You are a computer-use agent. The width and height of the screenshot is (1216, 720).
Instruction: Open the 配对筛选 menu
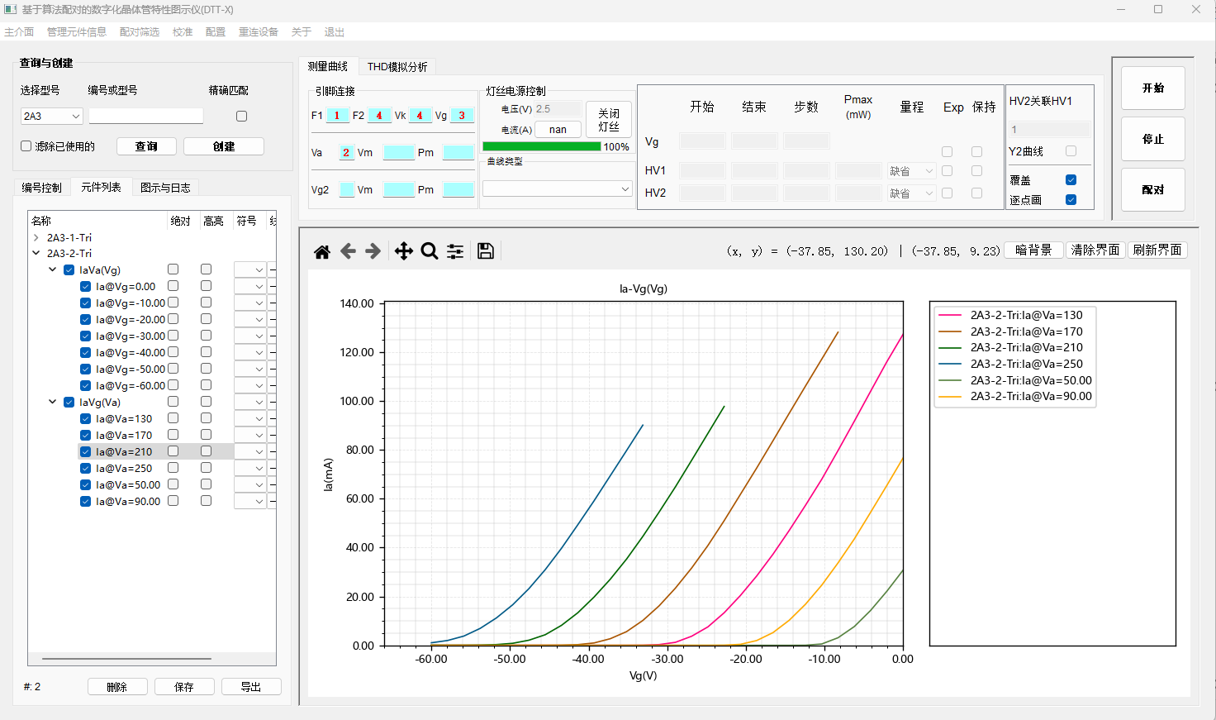pos(139,32)
